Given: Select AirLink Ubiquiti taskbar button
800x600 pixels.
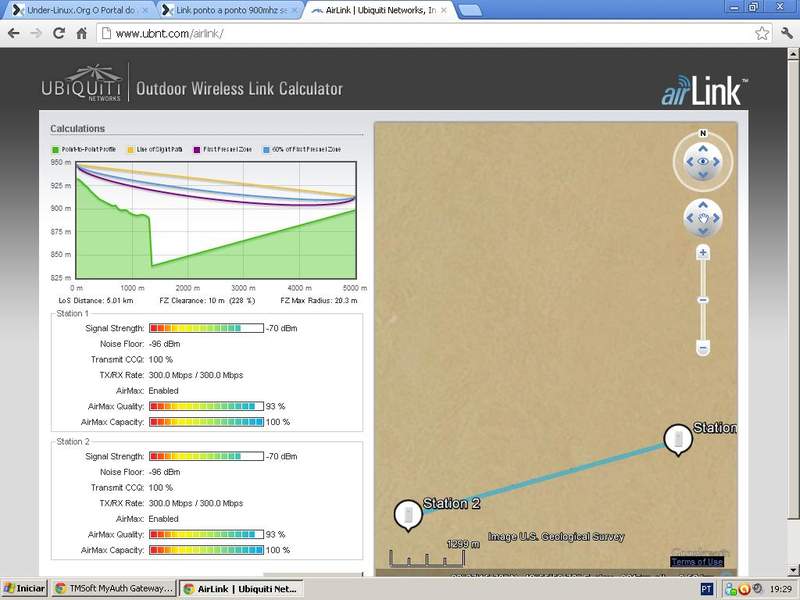Looking at the screenshot, I should [x=241, y=588].
